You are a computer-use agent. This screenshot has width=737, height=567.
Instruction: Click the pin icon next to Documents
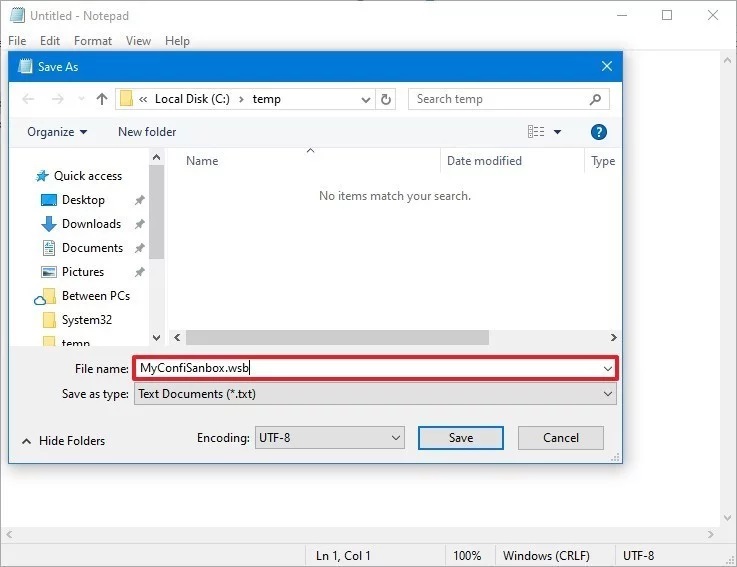pos(140,248)
